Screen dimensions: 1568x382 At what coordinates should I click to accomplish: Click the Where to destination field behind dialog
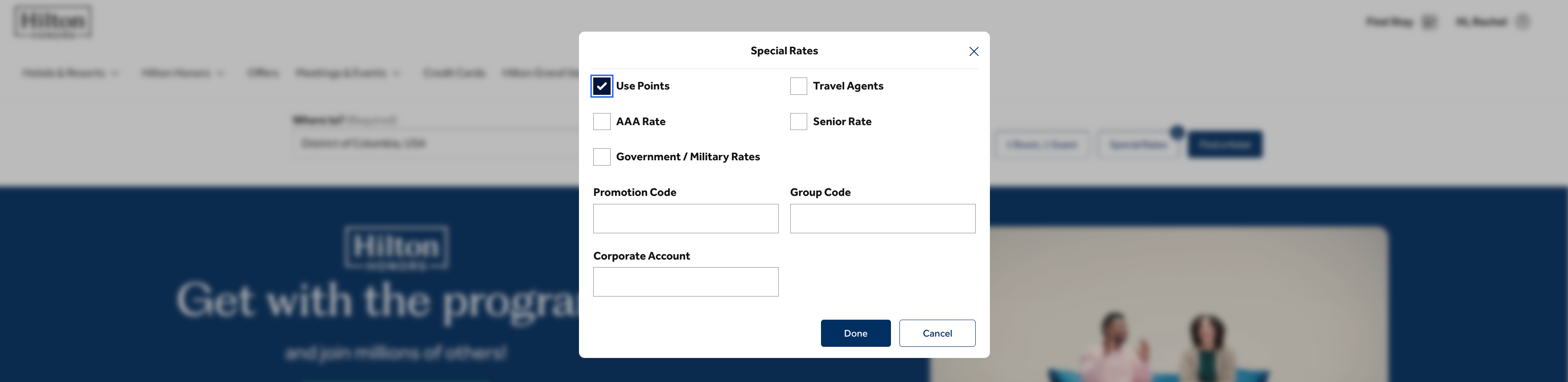pos(435,144)
